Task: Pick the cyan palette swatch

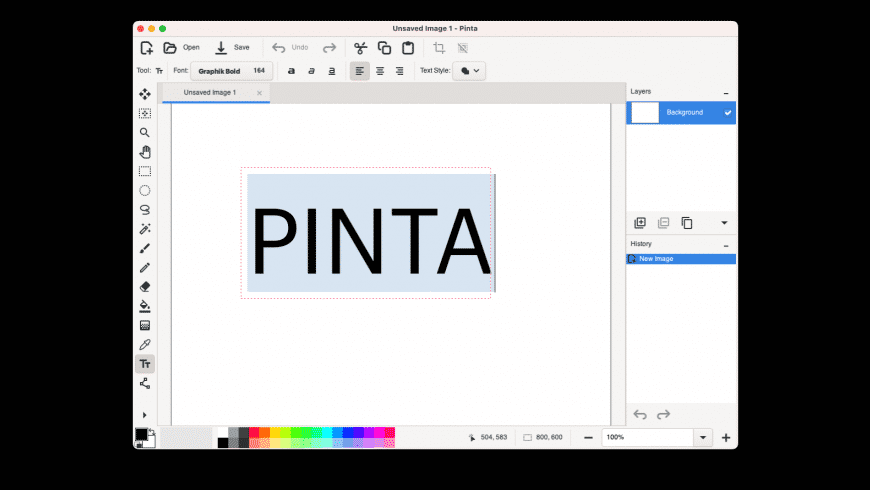Action: tap(327, 432)
